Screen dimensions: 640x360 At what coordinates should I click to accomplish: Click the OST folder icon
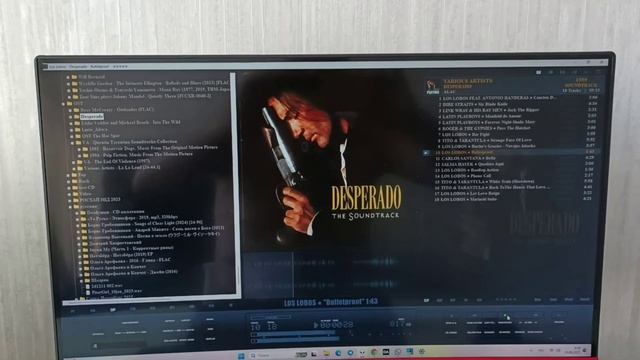(69, 104)
